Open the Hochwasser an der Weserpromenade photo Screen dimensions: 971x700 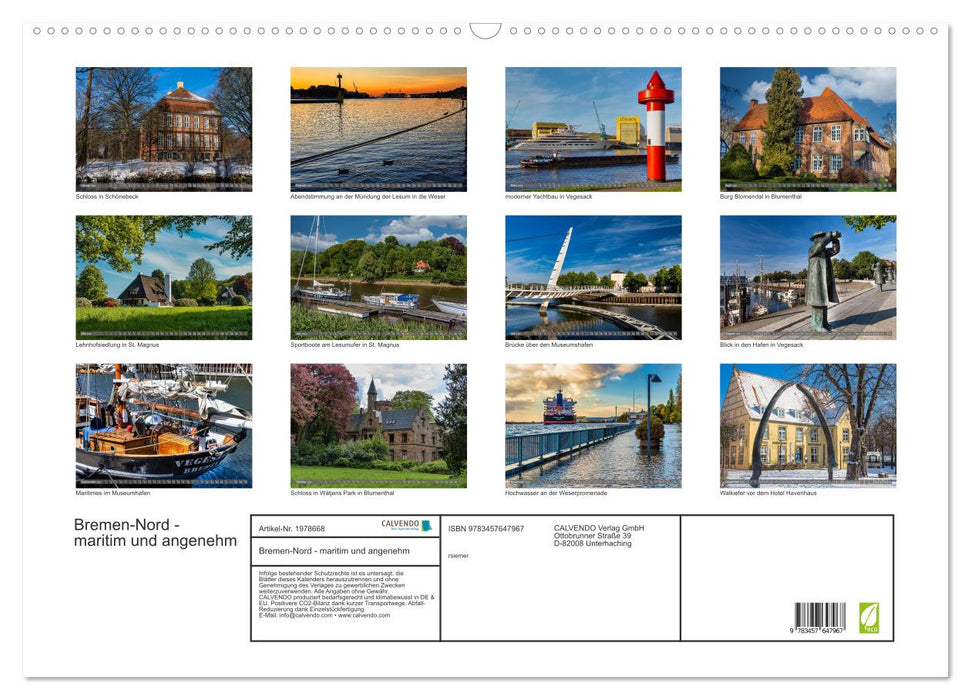point(594,425)
